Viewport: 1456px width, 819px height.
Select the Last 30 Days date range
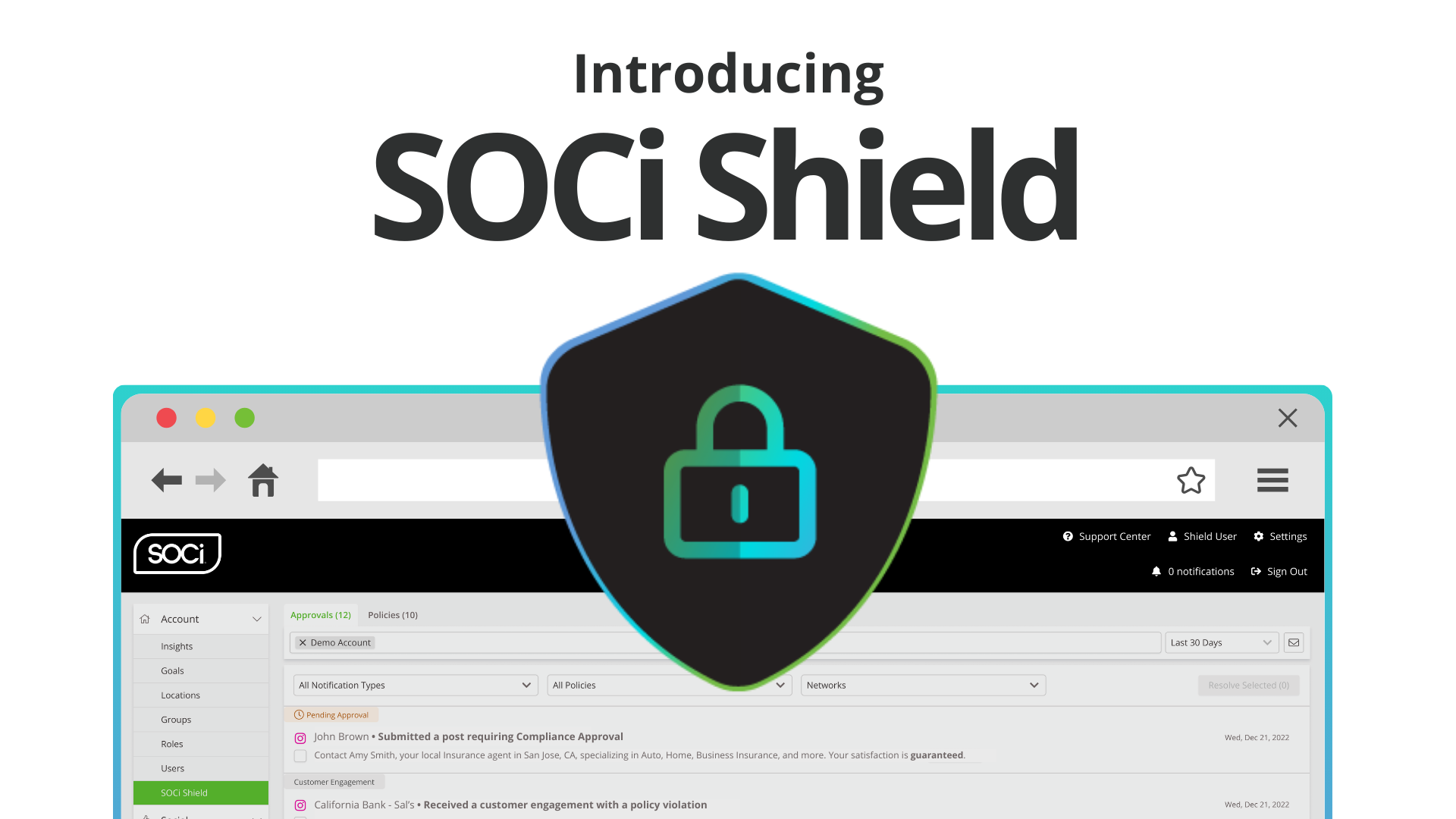[1220, 642]
